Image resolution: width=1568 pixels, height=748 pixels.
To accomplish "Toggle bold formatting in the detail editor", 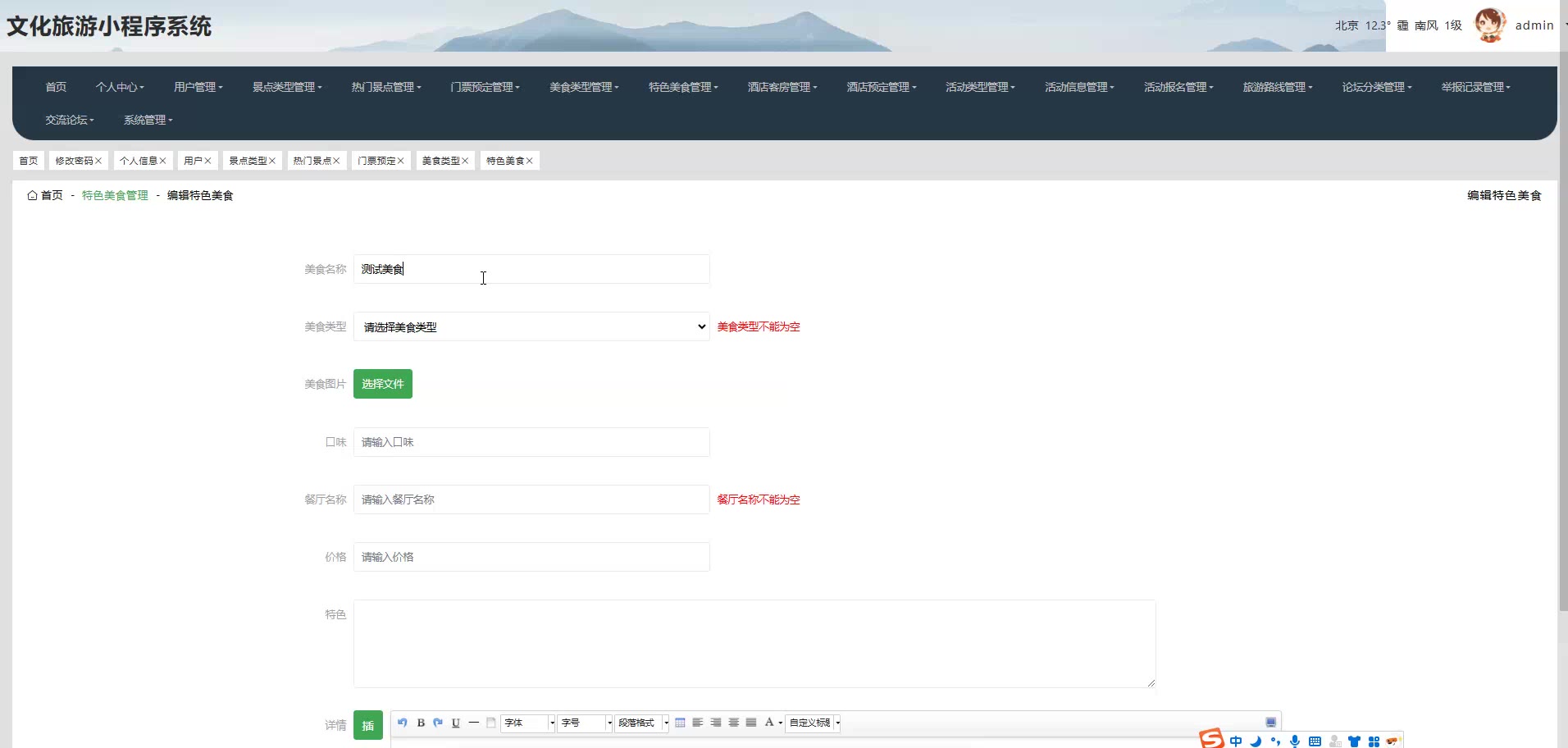I will coord(421,723).
